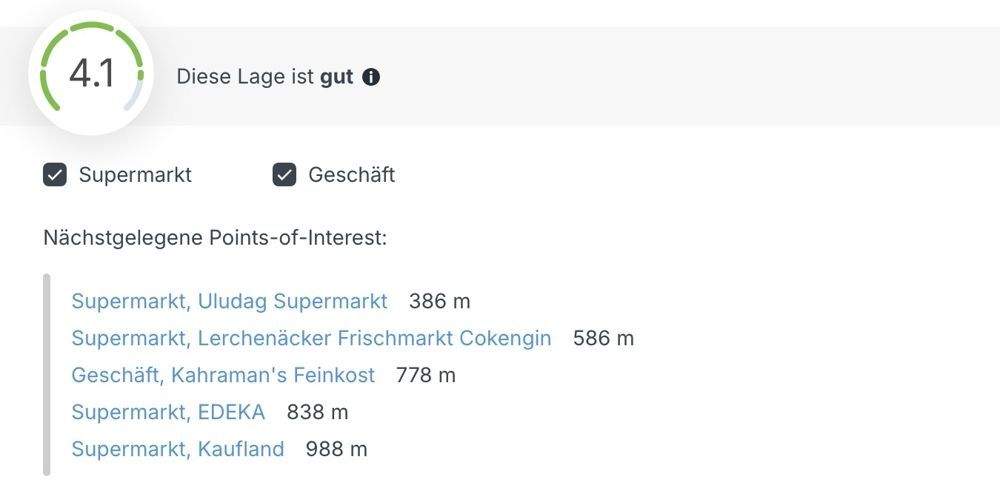Uncheck the Geschäft checkbox
The width and height of the screenshot is (1000, 485).
pos(285,175)
